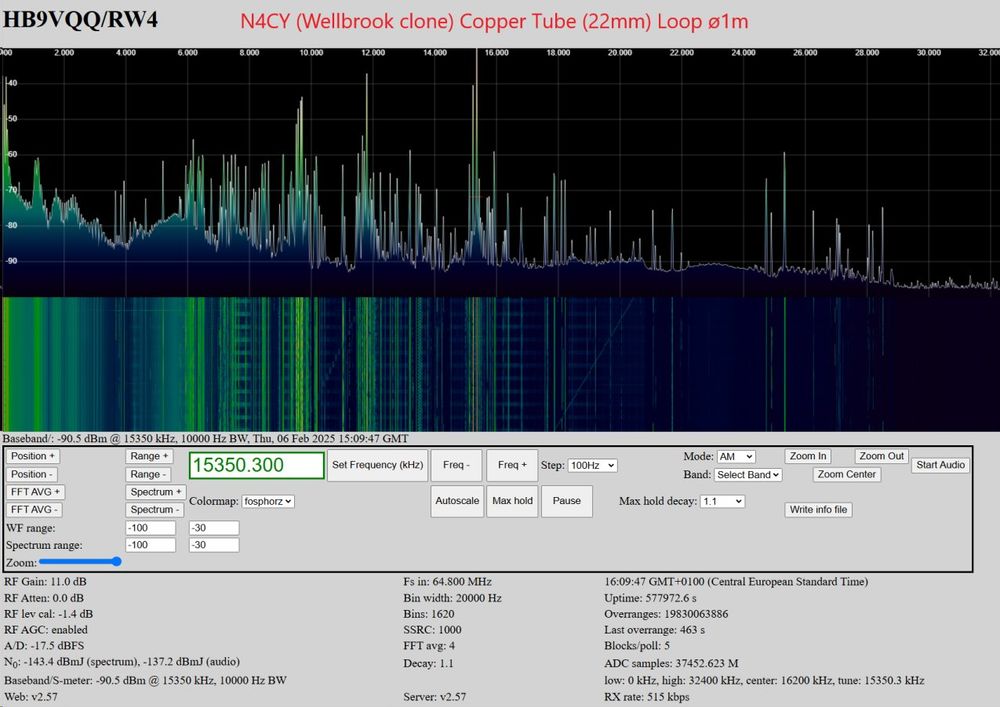Click the RF AGC: enabled readout
Screen dimensions: 1000x707
point(46,630)
